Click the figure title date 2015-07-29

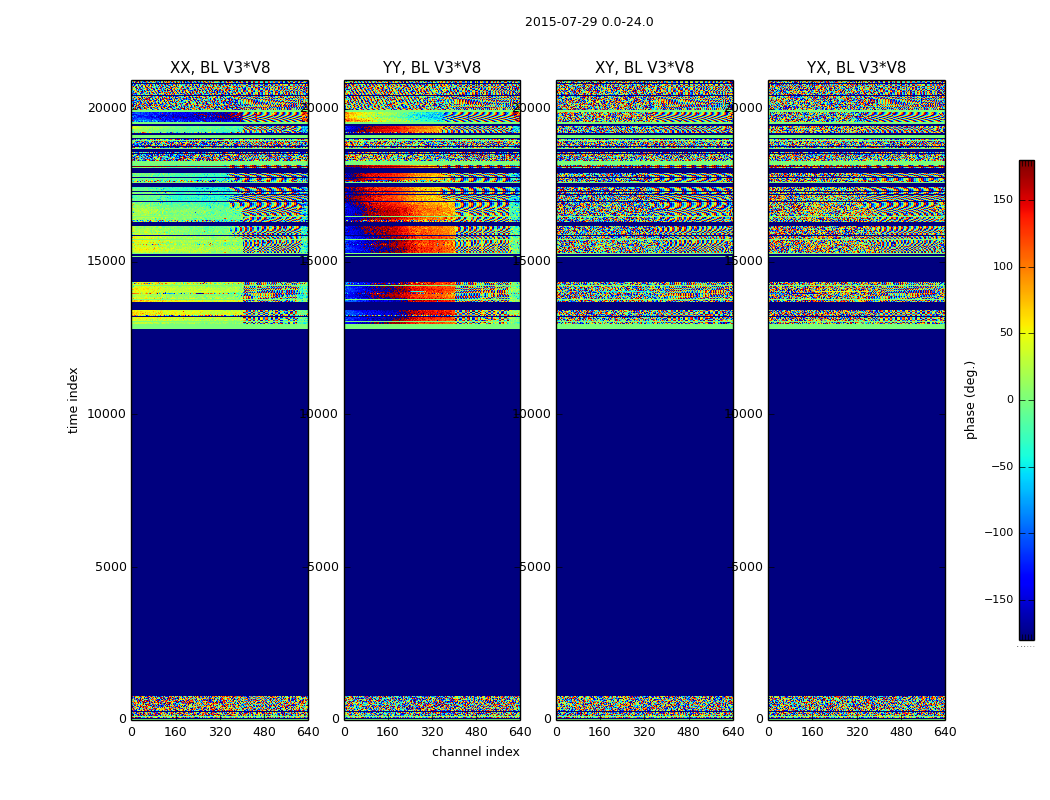point(560,22)
